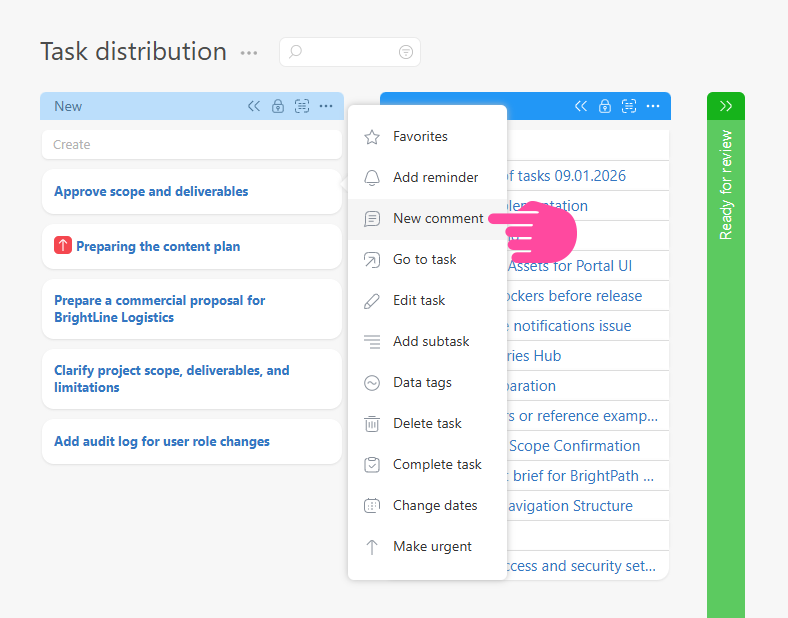Open the Task distribution ellipsis menu

click(x=249, y=53)
